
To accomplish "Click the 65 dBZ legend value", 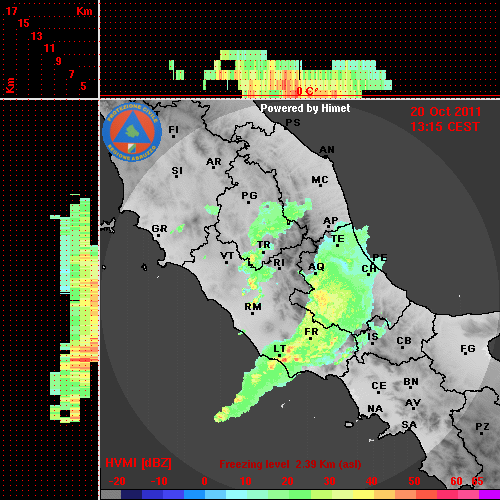I will tap(477, 481).
